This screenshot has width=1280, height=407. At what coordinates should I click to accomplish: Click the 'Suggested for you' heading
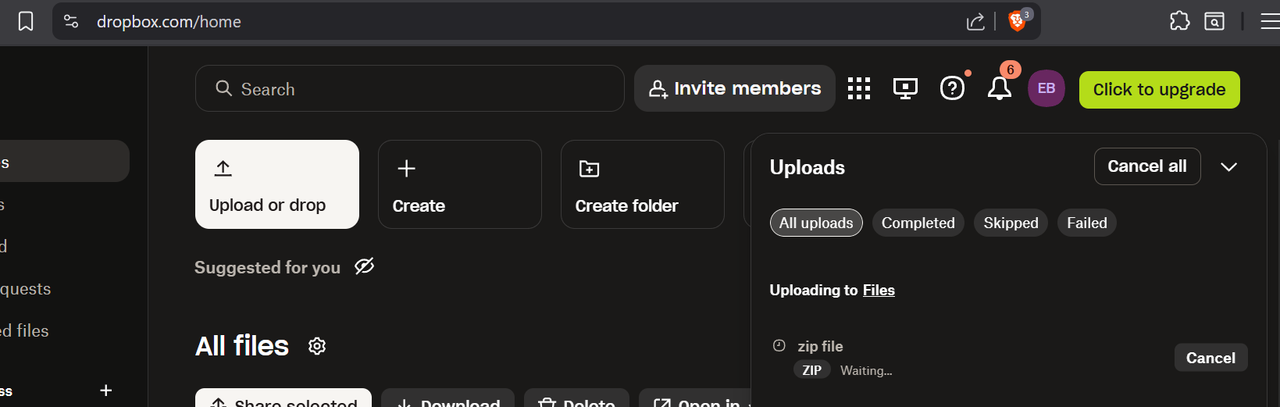pos(267,267)
